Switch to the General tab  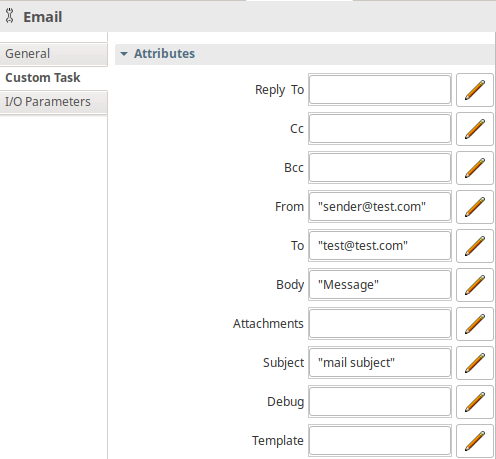pyautogui.click(x=54, y=54)
